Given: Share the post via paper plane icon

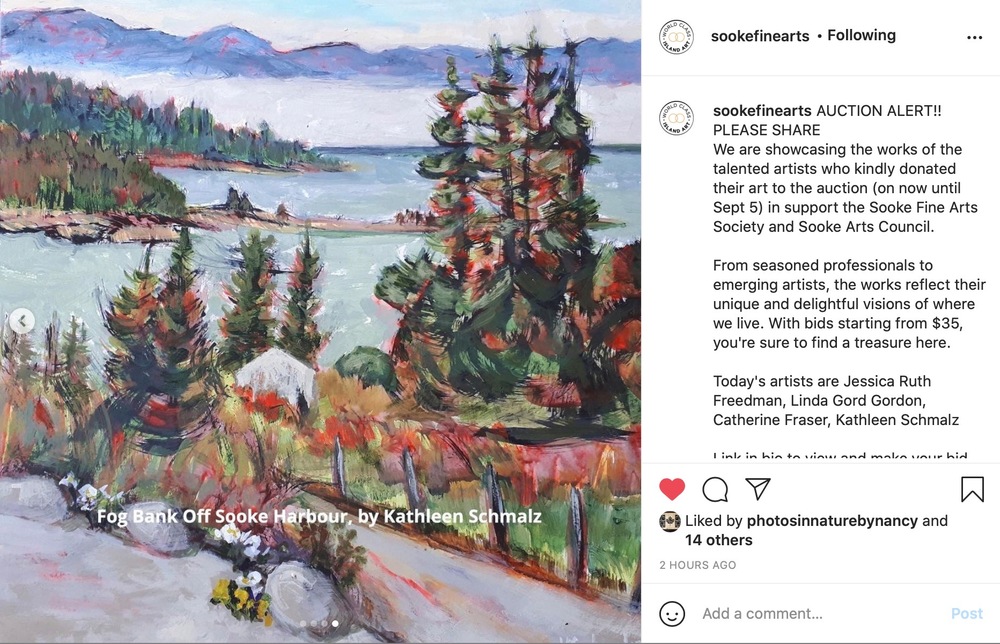Looking at the screenshot, I should [758, 488].
